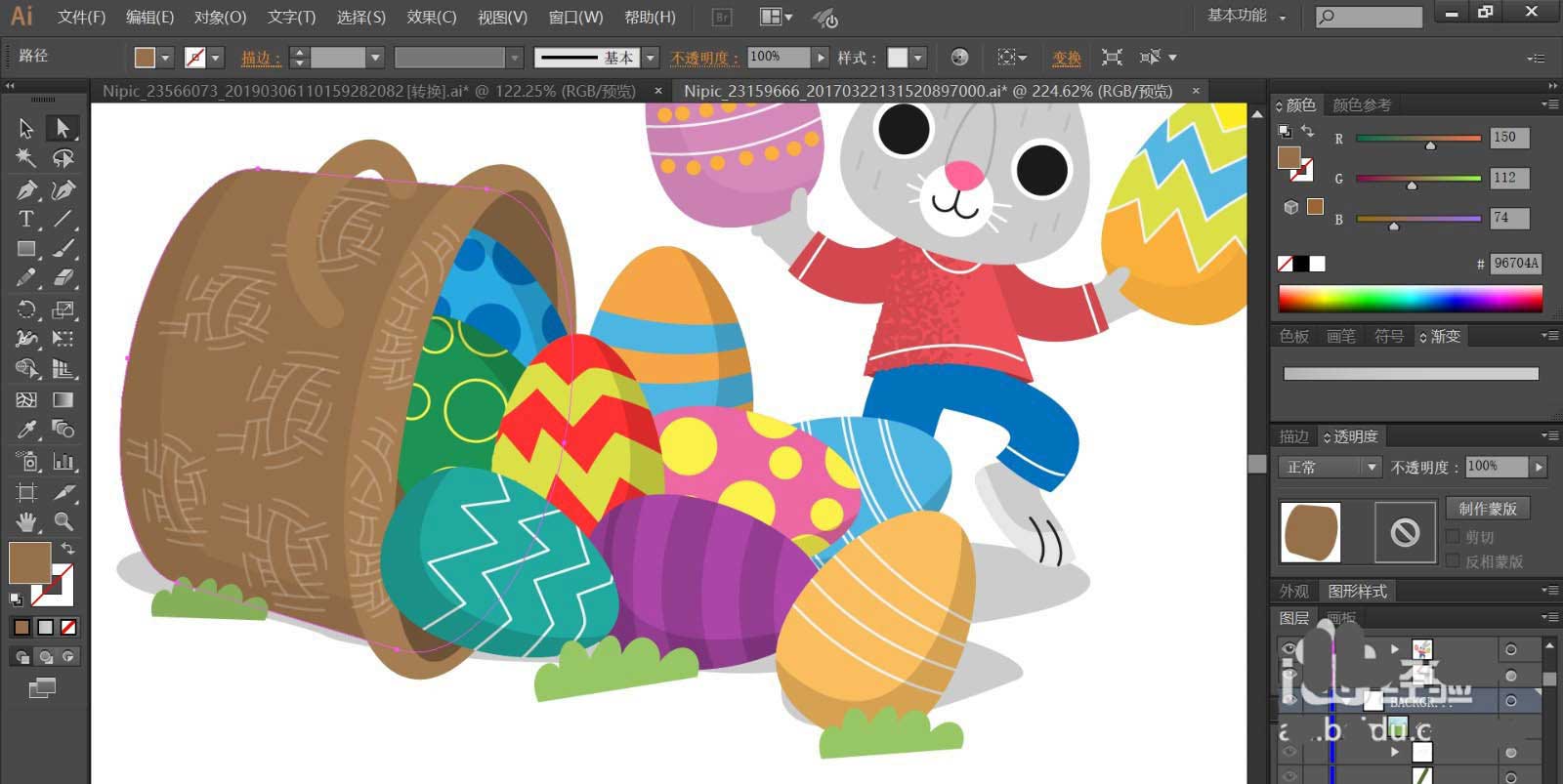
Task: Select the Eraser tool
Action: click(63, 278)
